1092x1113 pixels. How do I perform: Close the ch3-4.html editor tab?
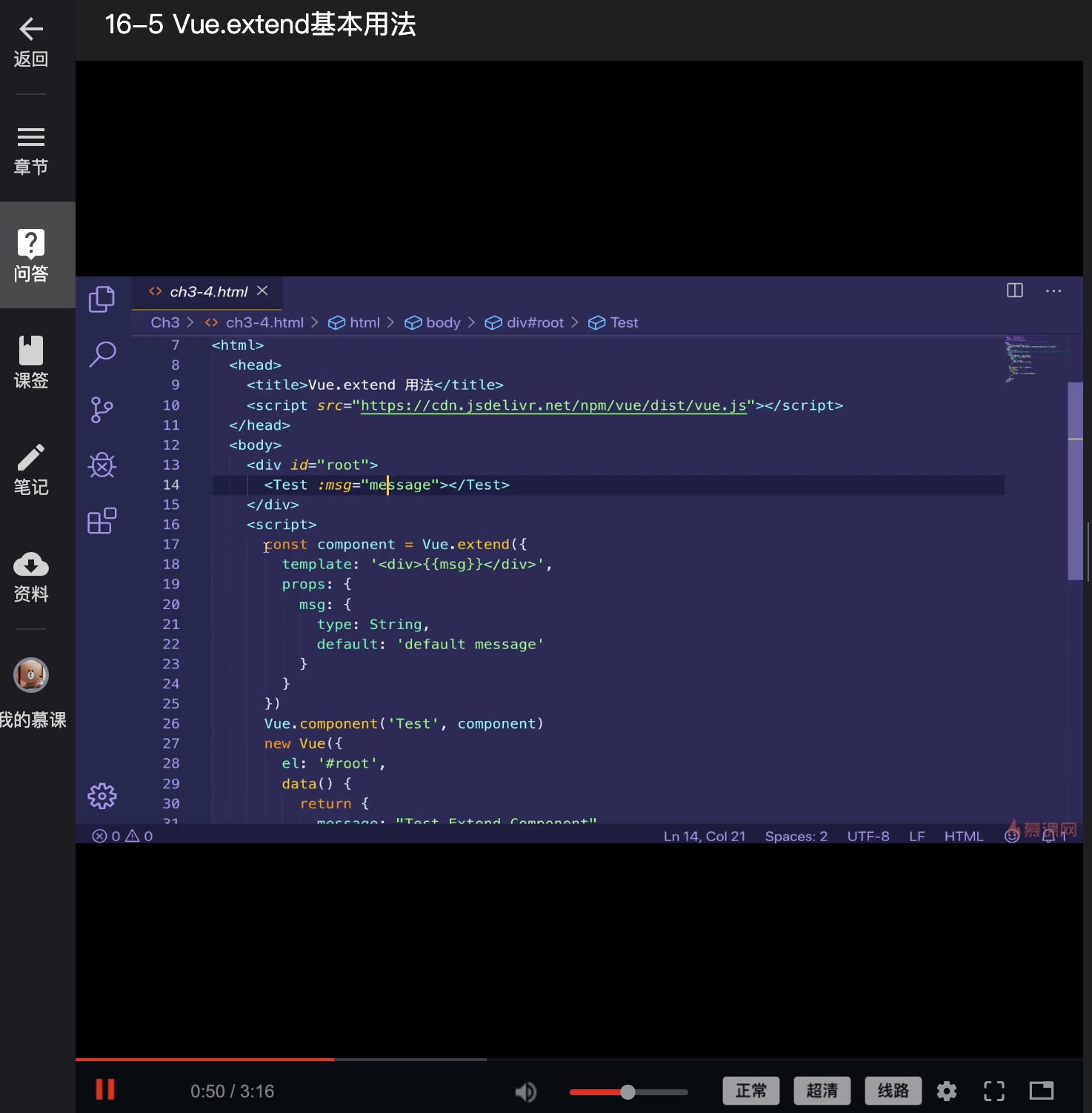click(x=262, y=290)
